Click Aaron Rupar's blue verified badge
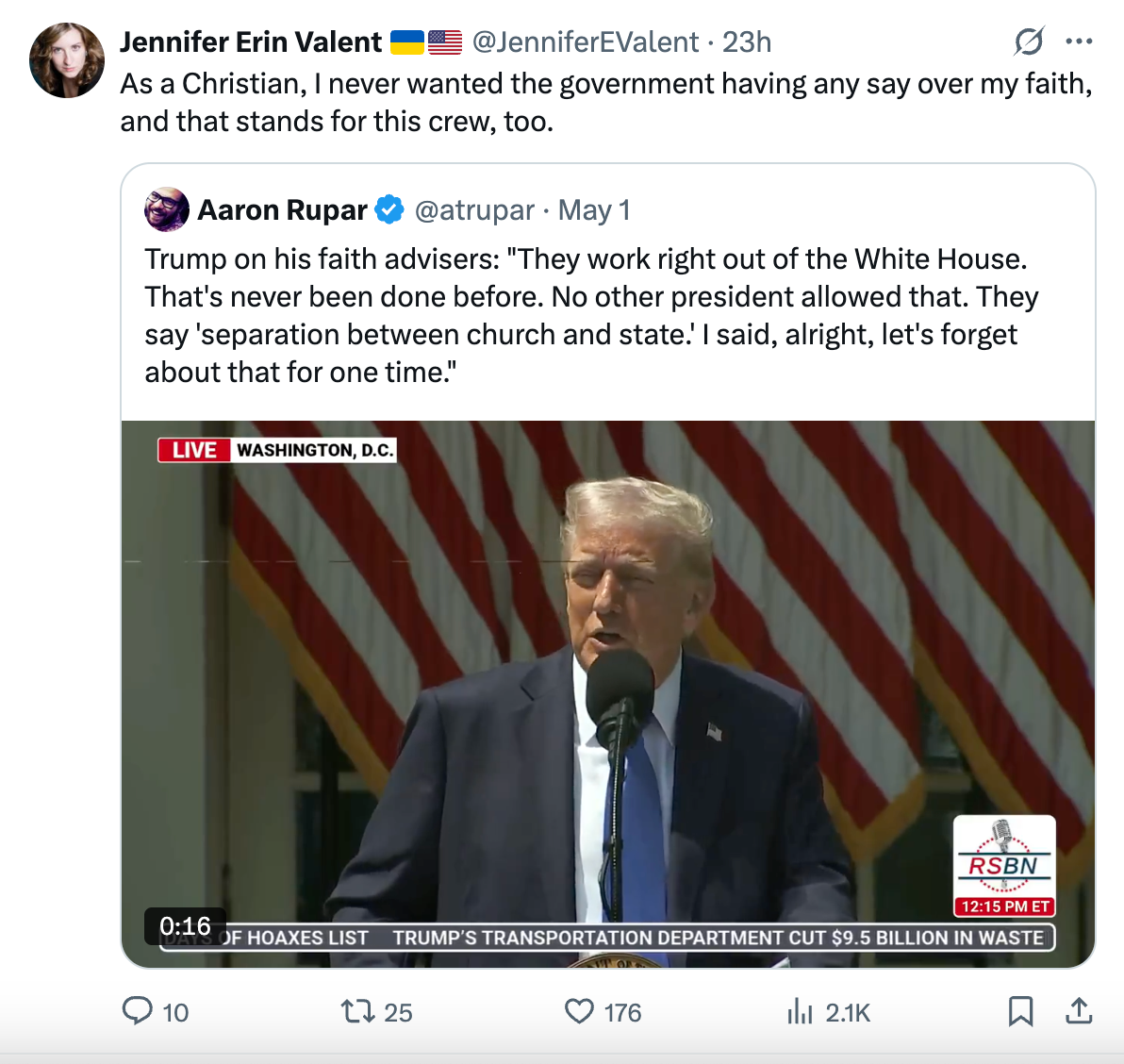Viewport: 1124px width, 1064px height. pos(389,209)
